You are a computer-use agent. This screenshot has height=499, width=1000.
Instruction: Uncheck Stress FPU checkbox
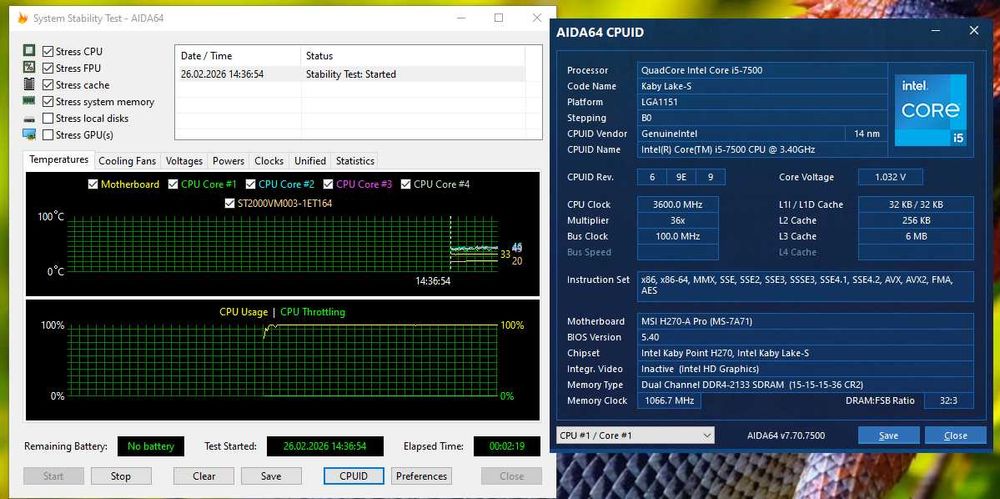point(48,68)
